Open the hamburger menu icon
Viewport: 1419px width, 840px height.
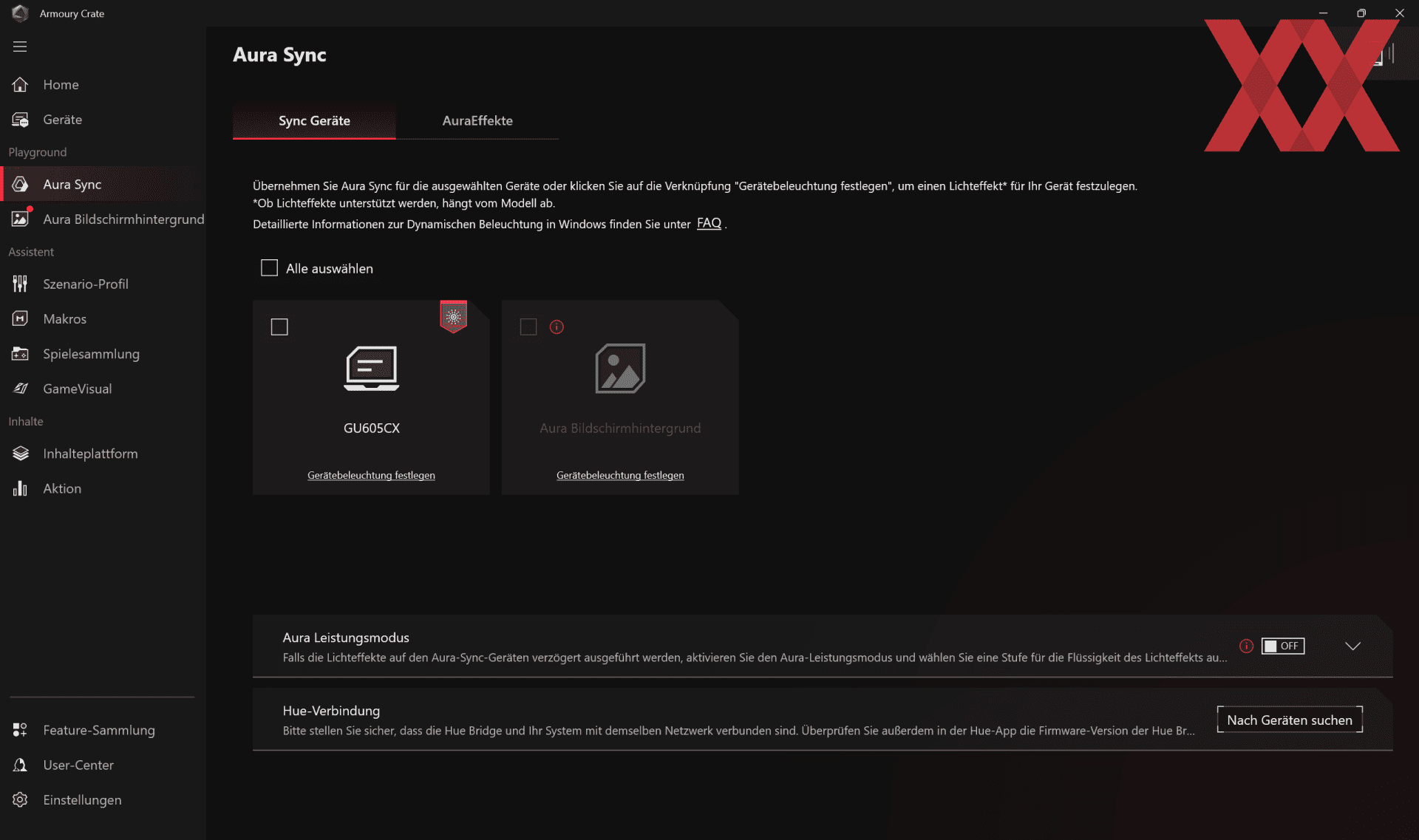[x=20, y=47]
